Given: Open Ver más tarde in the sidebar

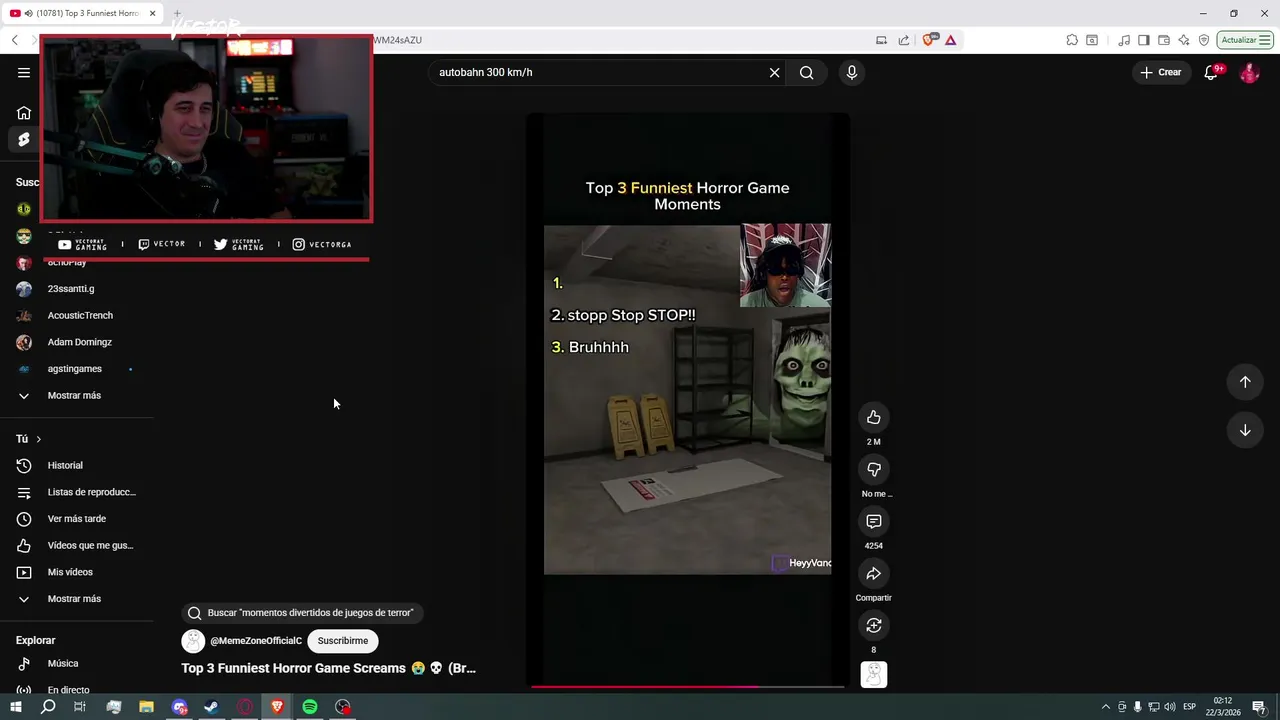Looking at the screenshot, I should (77, 519).
